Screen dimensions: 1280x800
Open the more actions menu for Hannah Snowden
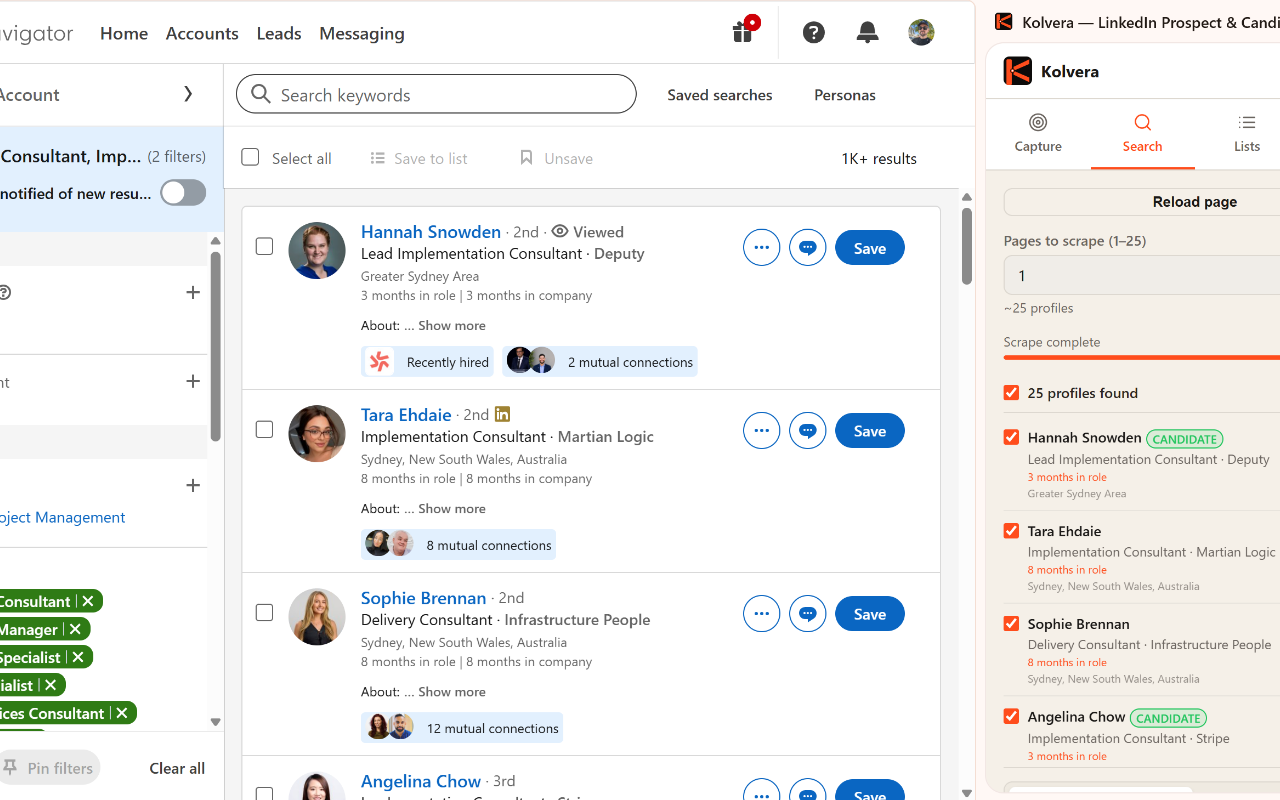pos(762,248)
